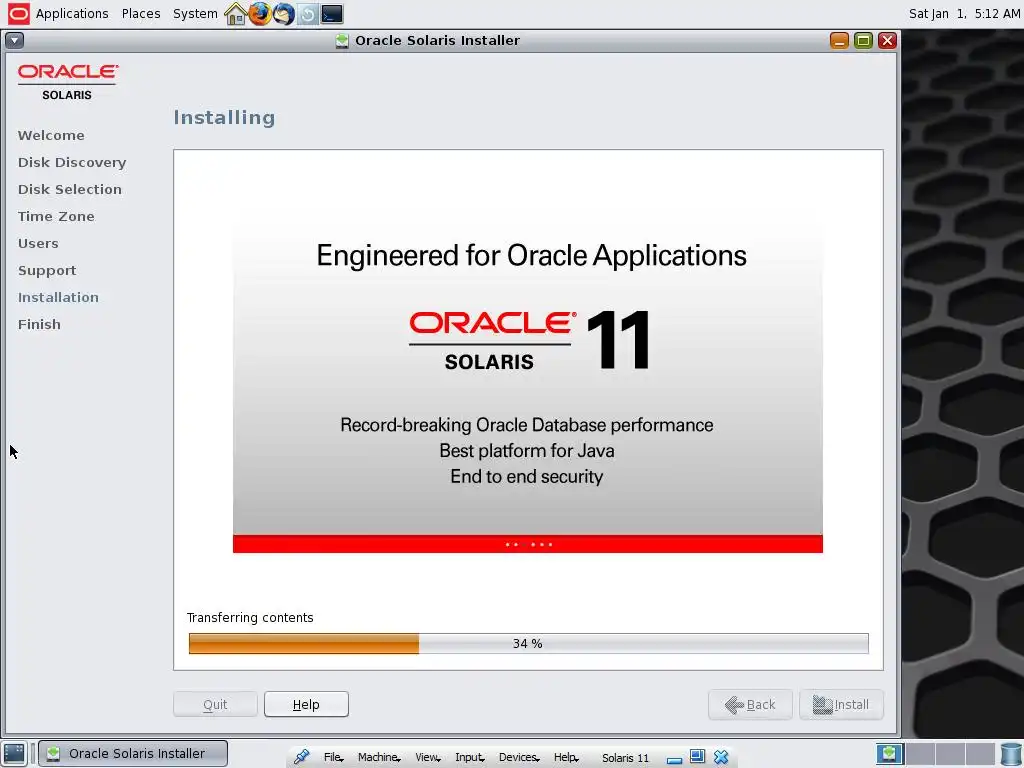Screen dimensions: 1024x768
Task: Select Oracle Solaris Installer taskbar entry
Action: click(x=133, y=754)
